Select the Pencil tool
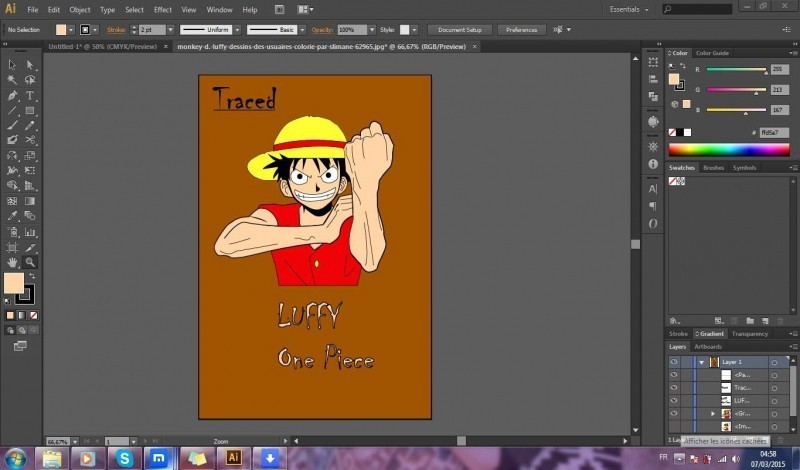Image resolution: width=800 pixels, height=470 pixels. pos(30,125)
